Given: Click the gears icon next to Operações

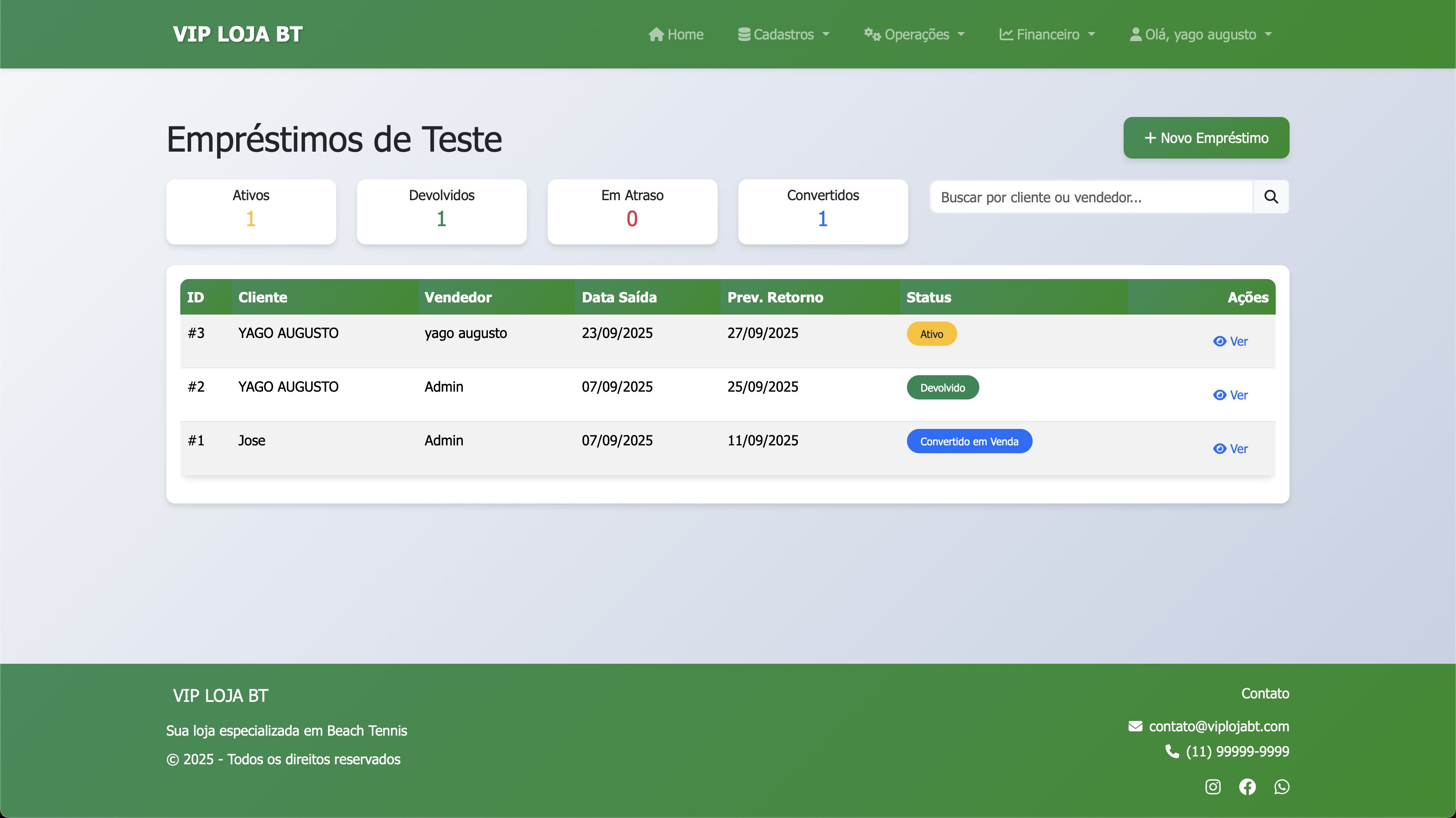Looking at the screenshot, I should click(872, 34).
